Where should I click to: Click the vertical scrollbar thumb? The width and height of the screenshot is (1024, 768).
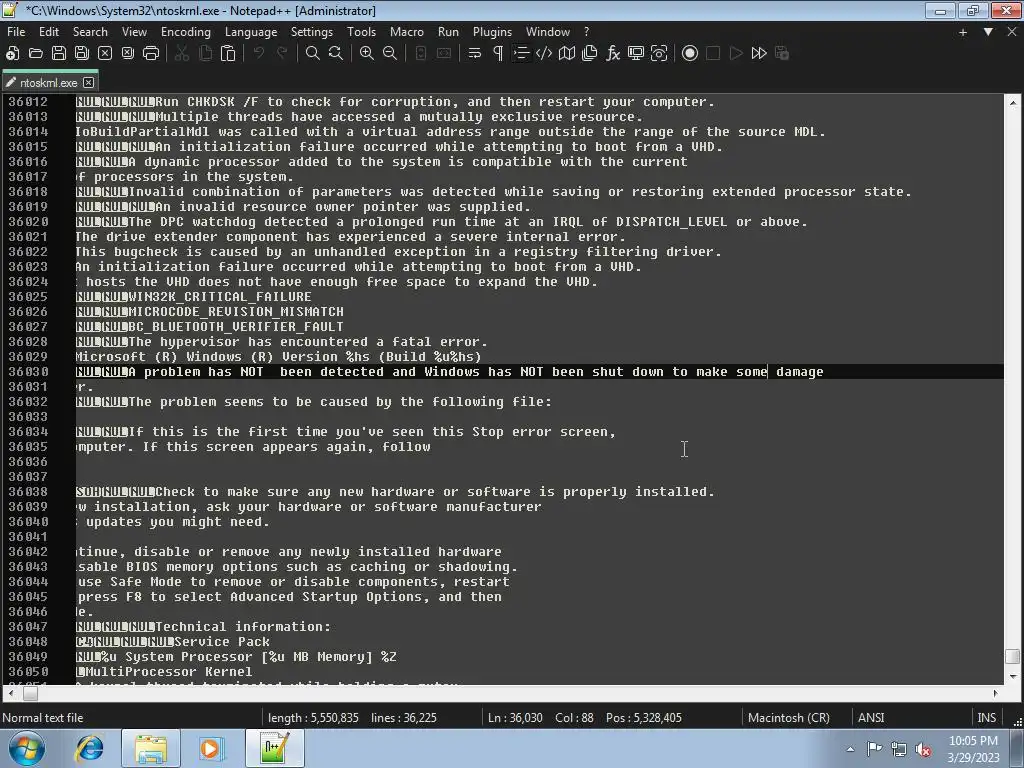click(1012, 656)
